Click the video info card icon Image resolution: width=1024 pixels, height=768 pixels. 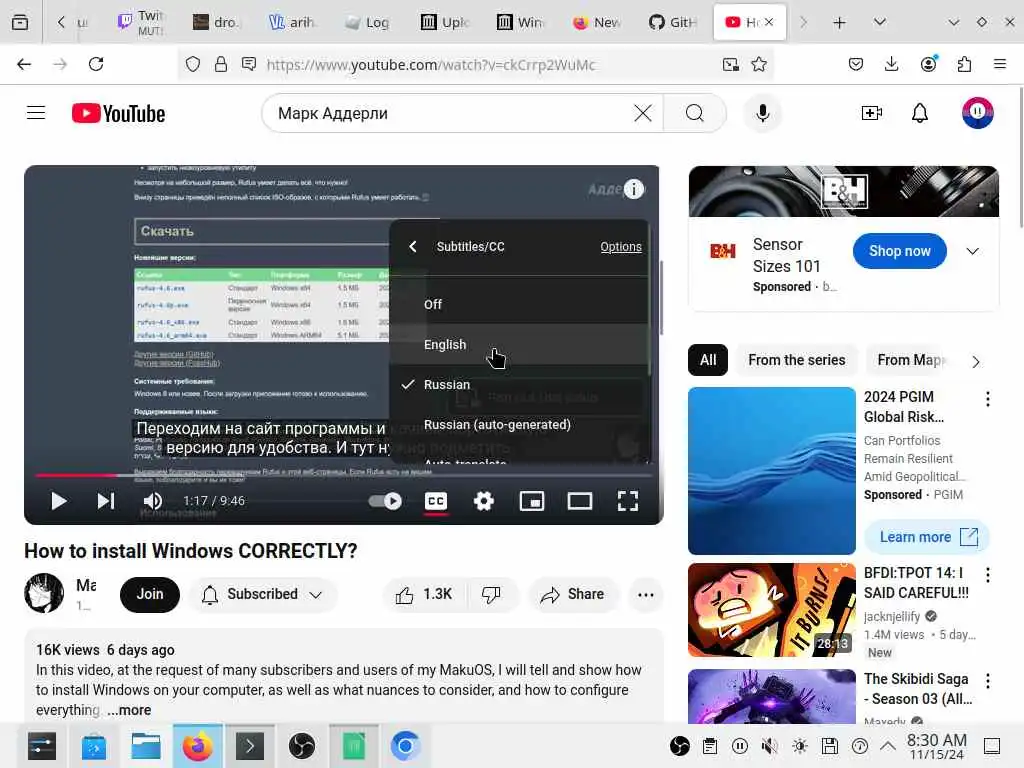click(x=633, y=189)
